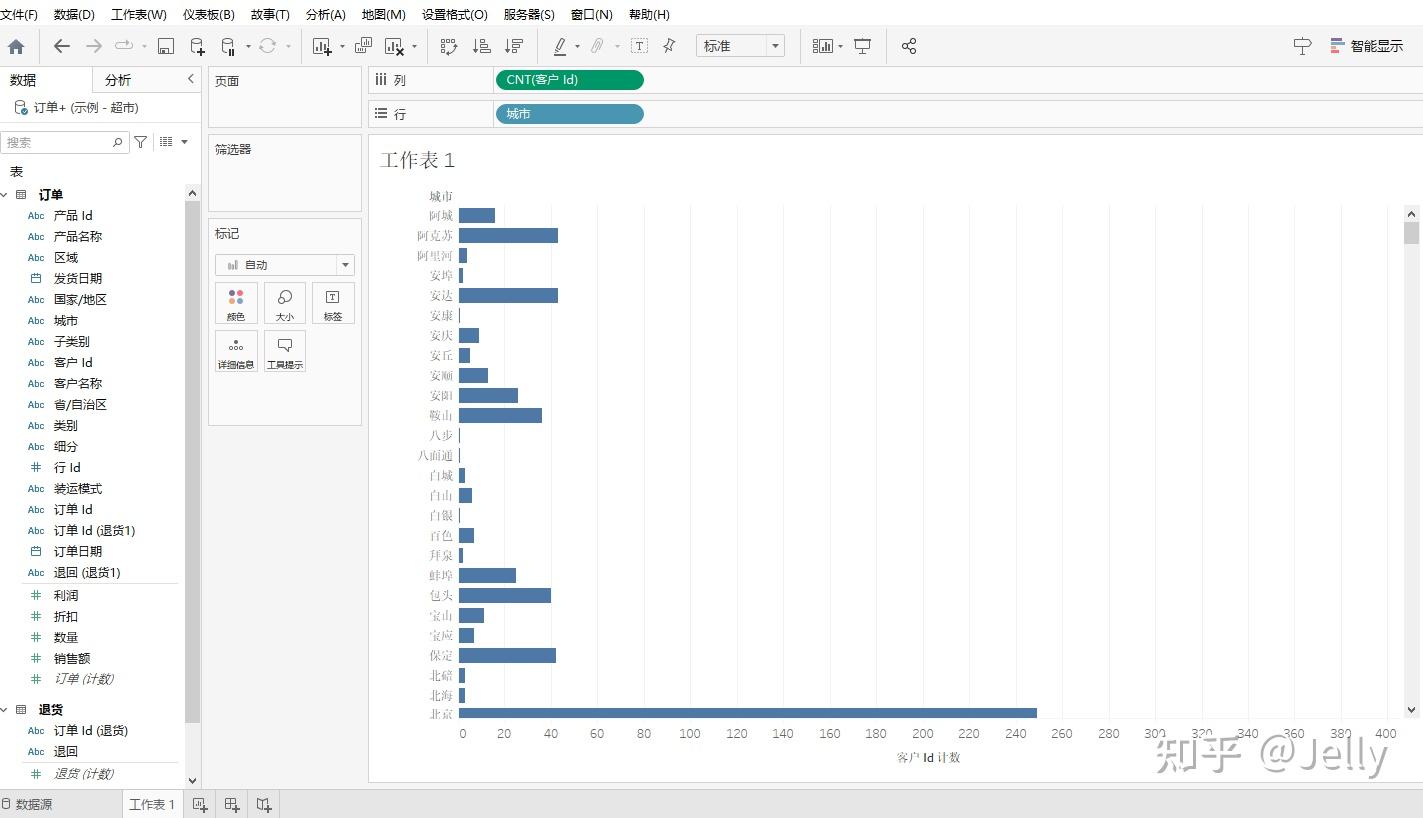Click the 城市 pill on rows shelf
This screenshot has width=1423, height=818.
pos(569,114)
